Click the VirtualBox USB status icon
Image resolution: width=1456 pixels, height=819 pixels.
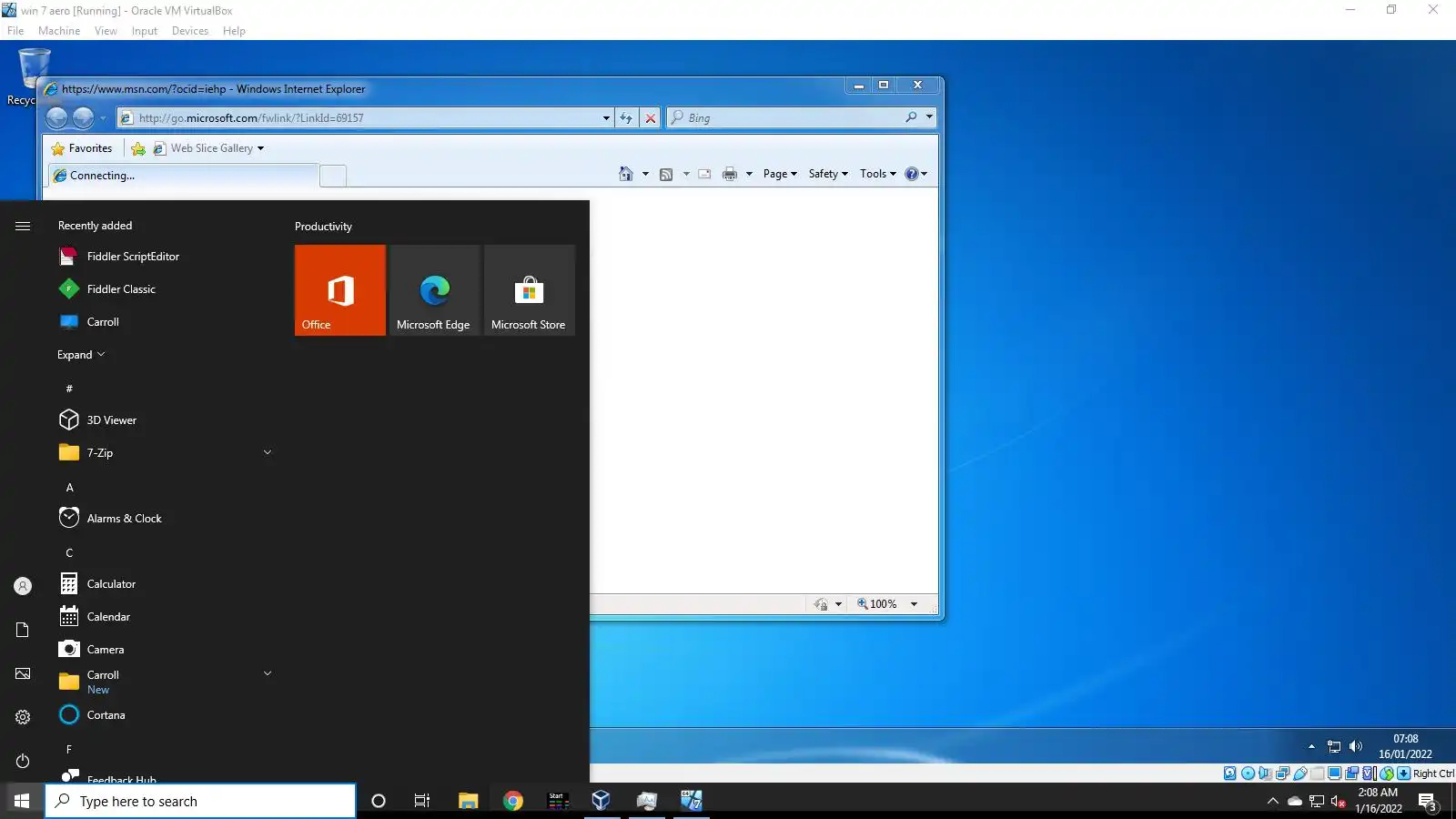pyautogui.click(x=1300, y=773)
